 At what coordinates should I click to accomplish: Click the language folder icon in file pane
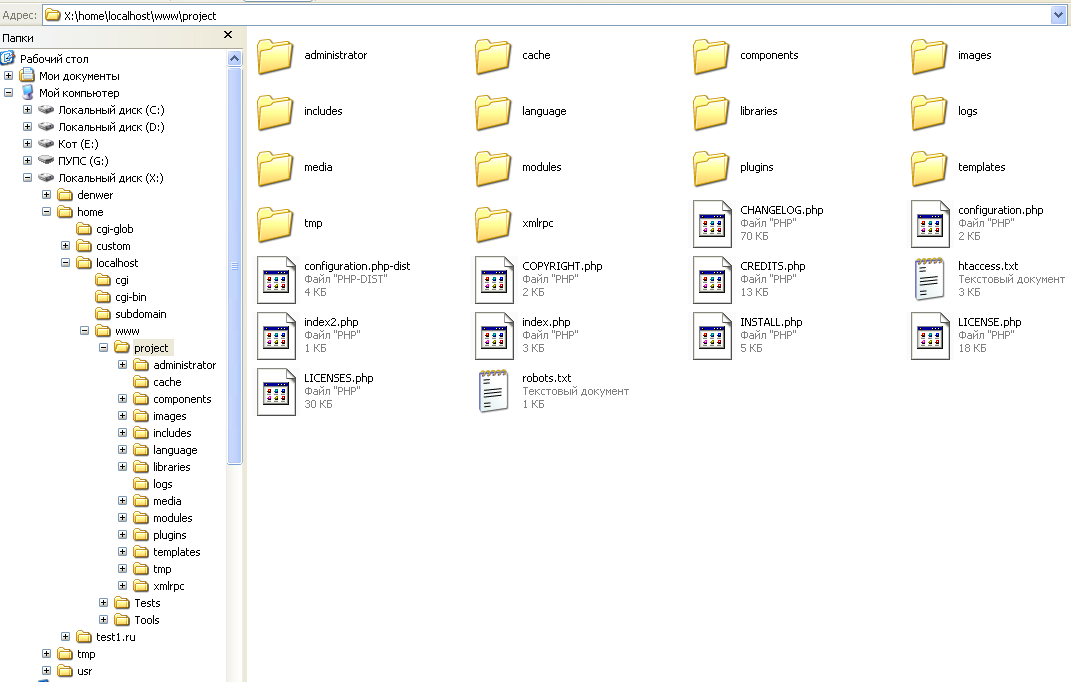[493, 111]
